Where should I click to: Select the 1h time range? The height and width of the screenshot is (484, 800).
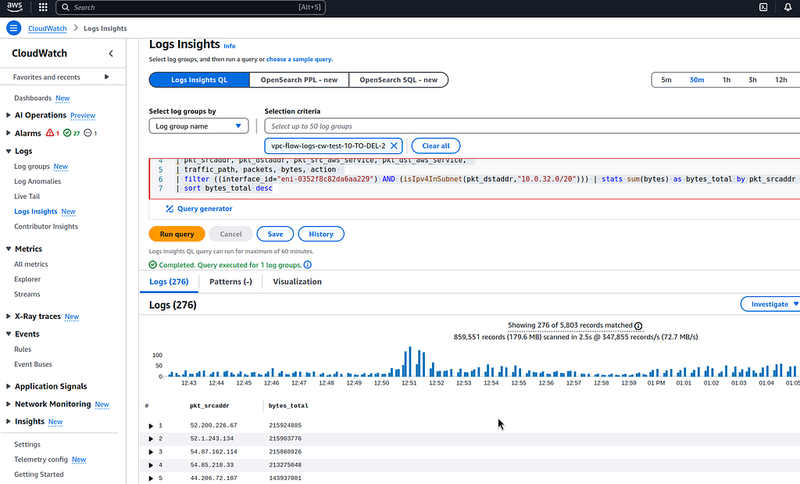(727, 80)
